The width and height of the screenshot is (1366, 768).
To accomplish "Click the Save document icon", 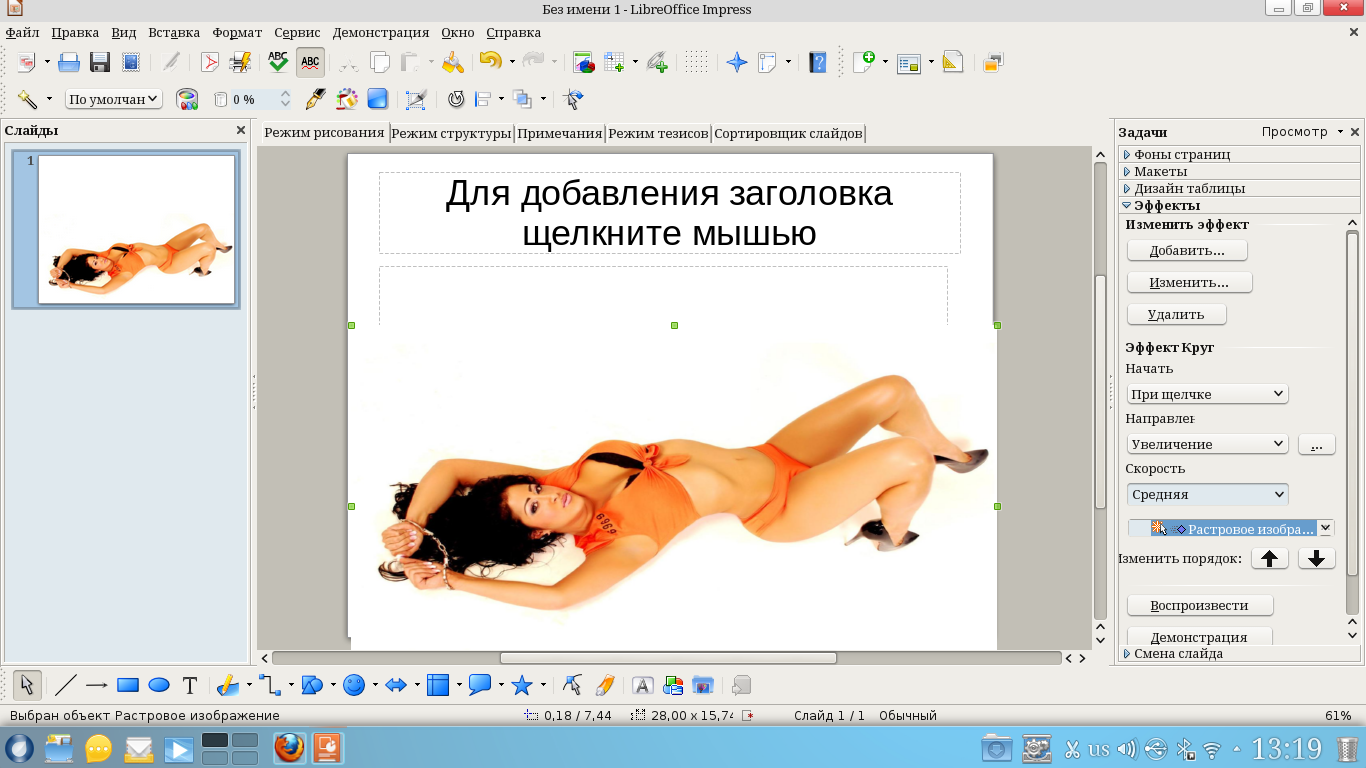I will tap(100, 62).
